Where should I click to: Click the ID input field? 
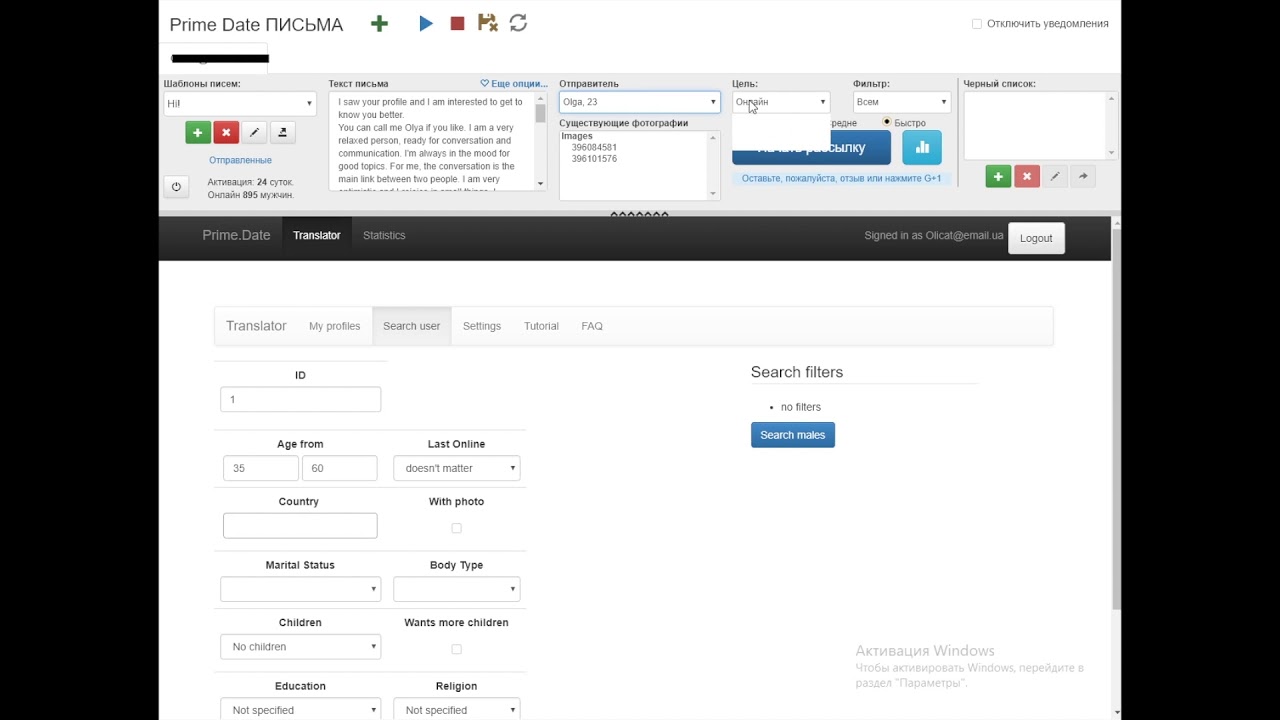pos(300,399)
